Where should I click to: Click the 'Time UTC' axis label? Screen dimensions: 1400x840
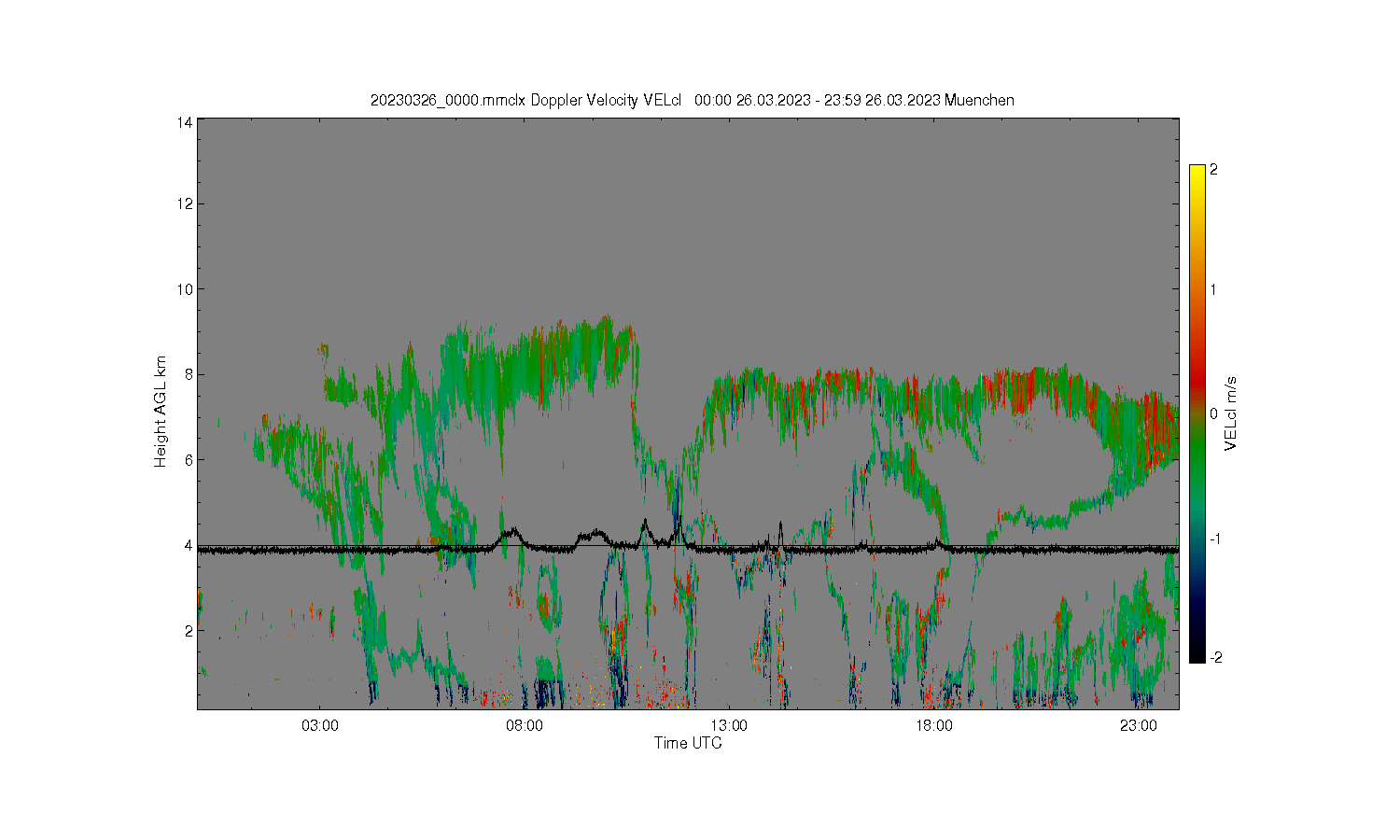688,743
